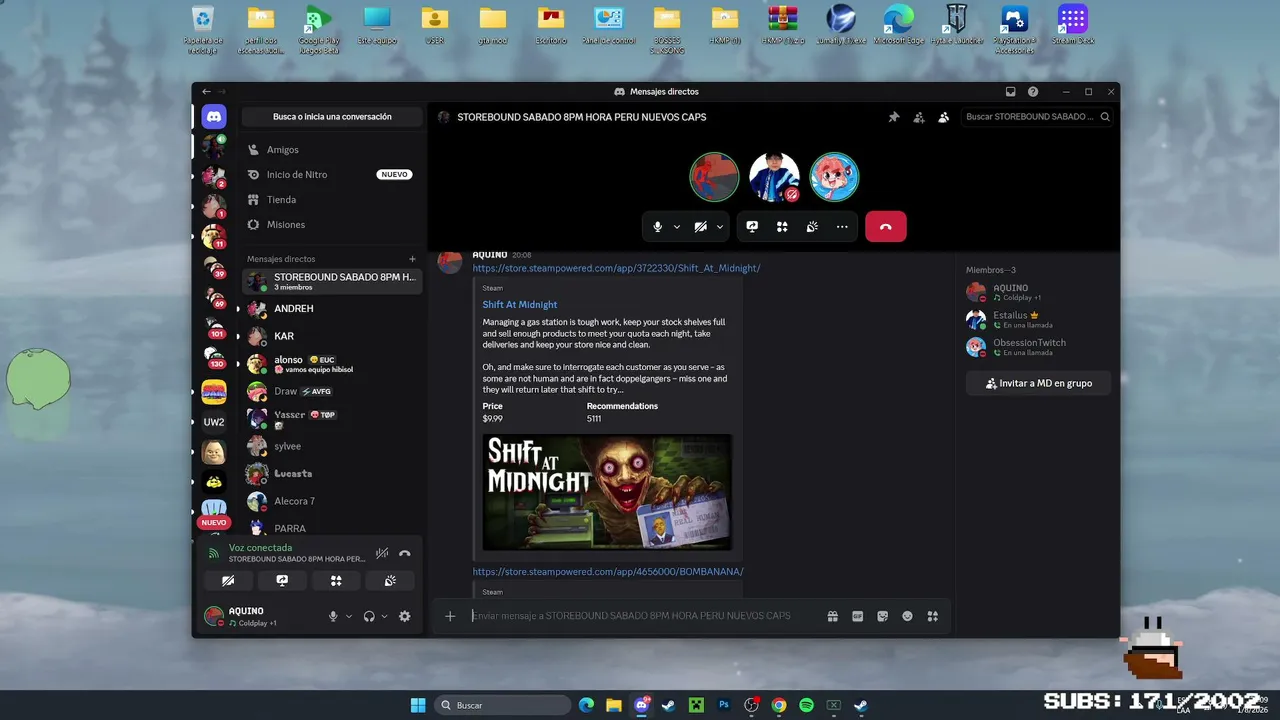
Task: Open soundboard button in voice connected panel
Action: tap(390, 580)
